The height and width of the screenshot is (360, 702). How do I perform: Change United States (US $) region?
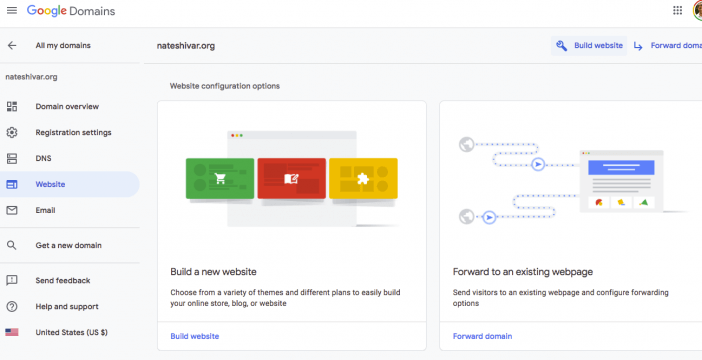click(x=70, y=332)
